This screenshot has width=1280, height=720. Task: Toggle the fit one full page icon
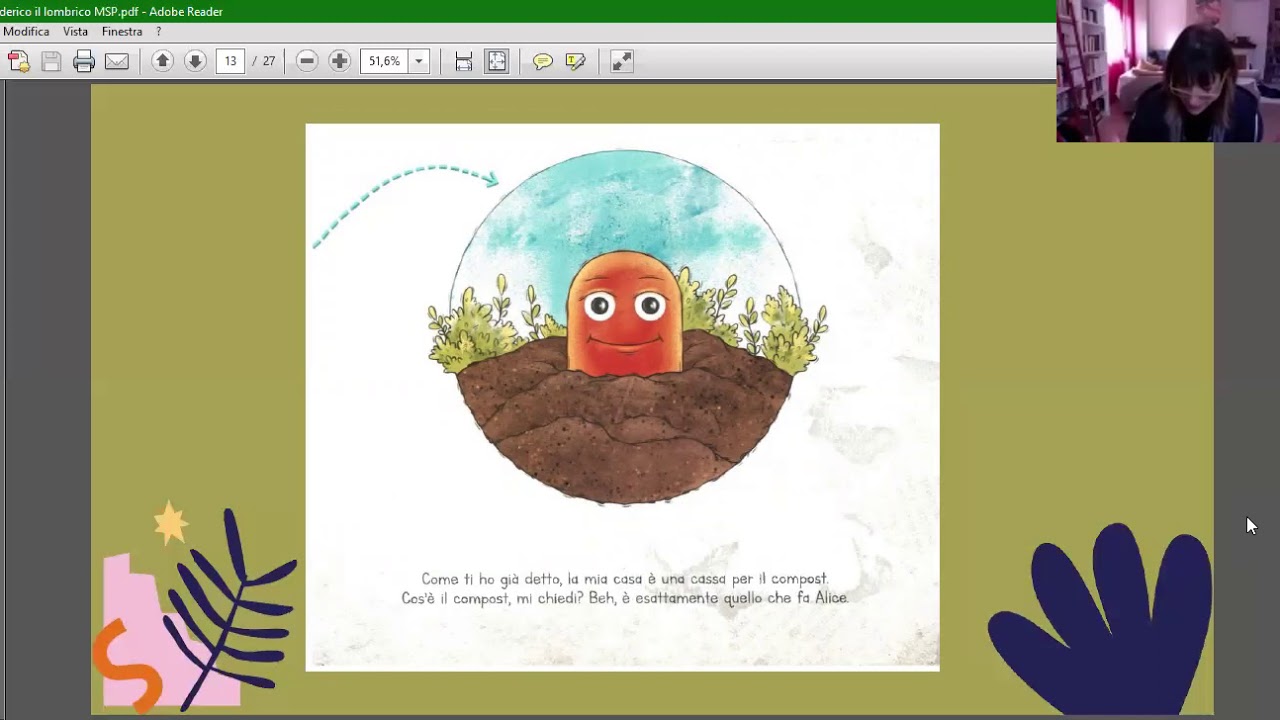497,61
